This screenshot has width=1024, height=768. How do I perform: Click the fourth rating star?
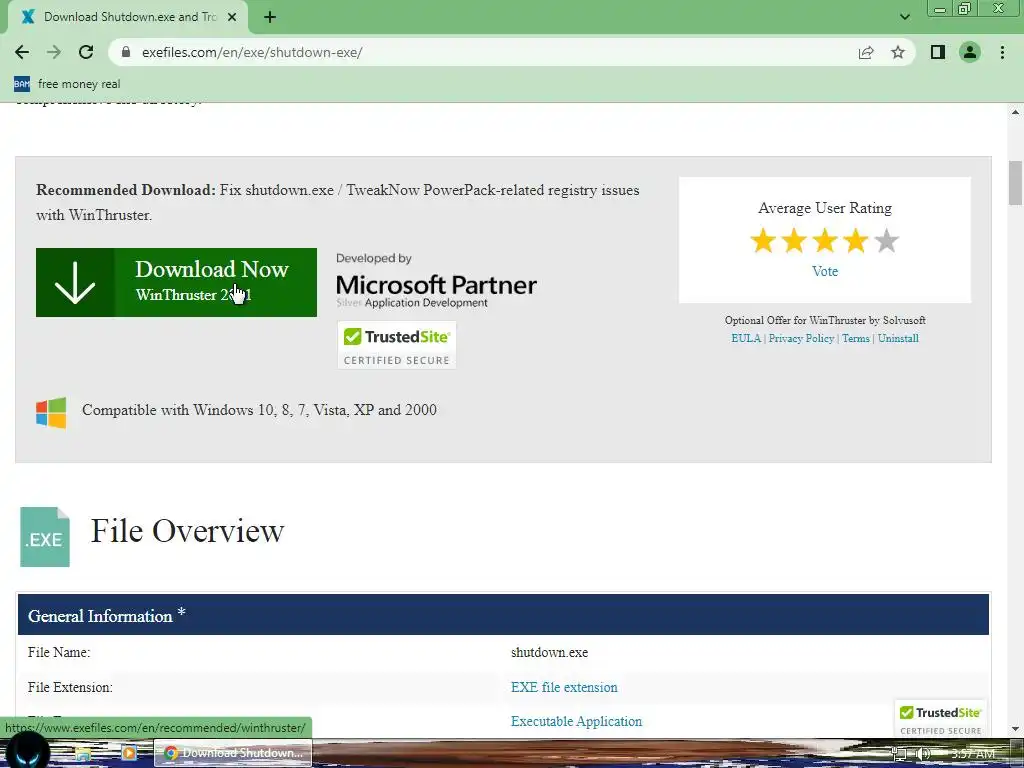(856, 241)
